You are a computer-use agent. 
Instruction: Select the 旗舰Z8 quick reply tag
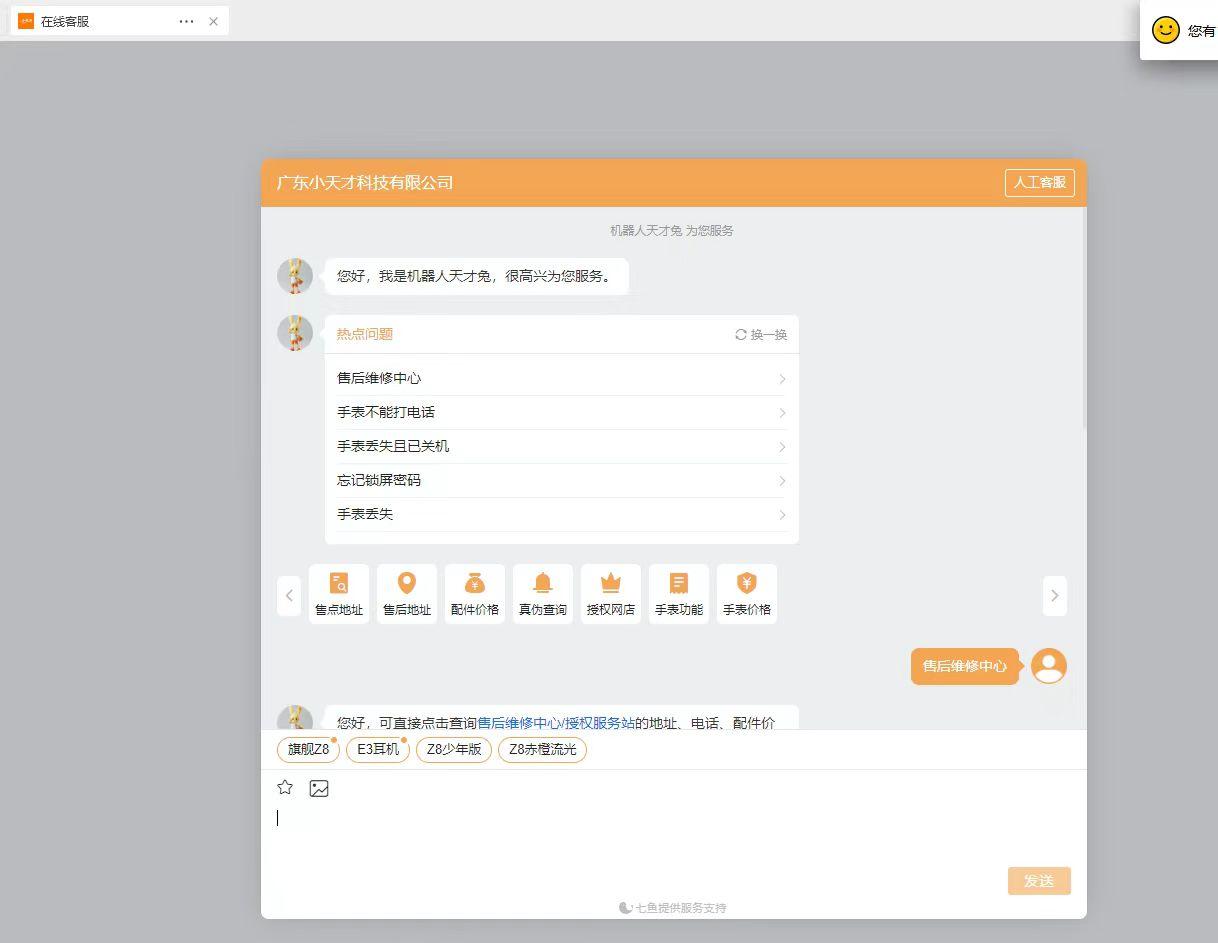[307, 749]
